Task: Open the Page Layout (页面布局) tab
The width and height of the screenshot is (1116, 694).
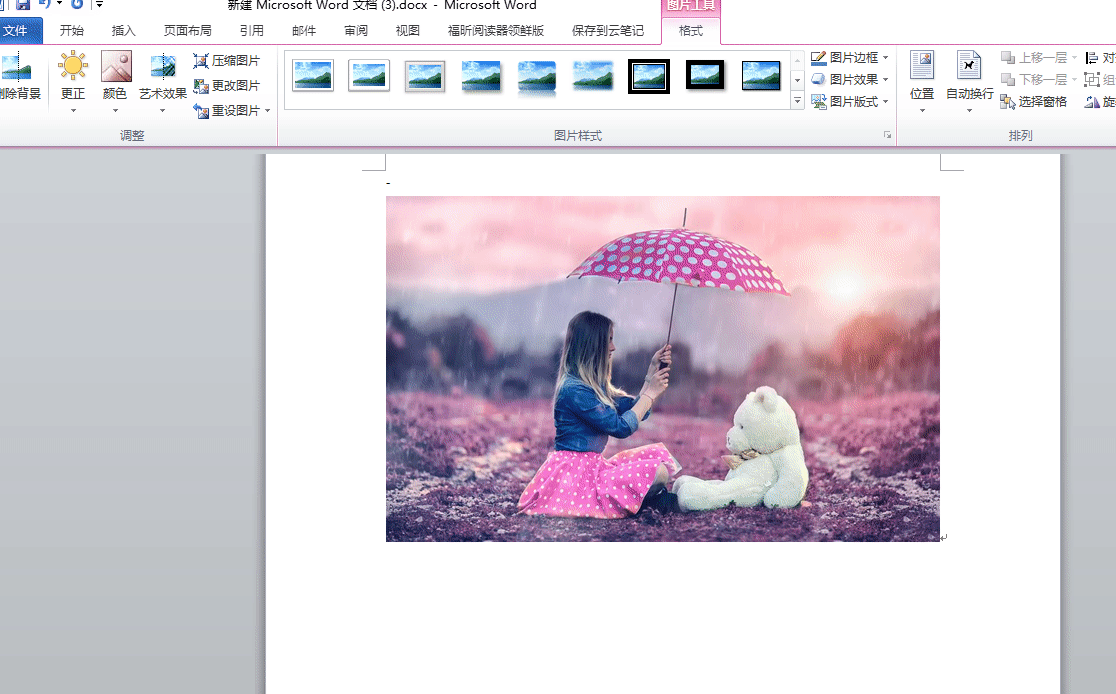Action: tap(188, 31)
